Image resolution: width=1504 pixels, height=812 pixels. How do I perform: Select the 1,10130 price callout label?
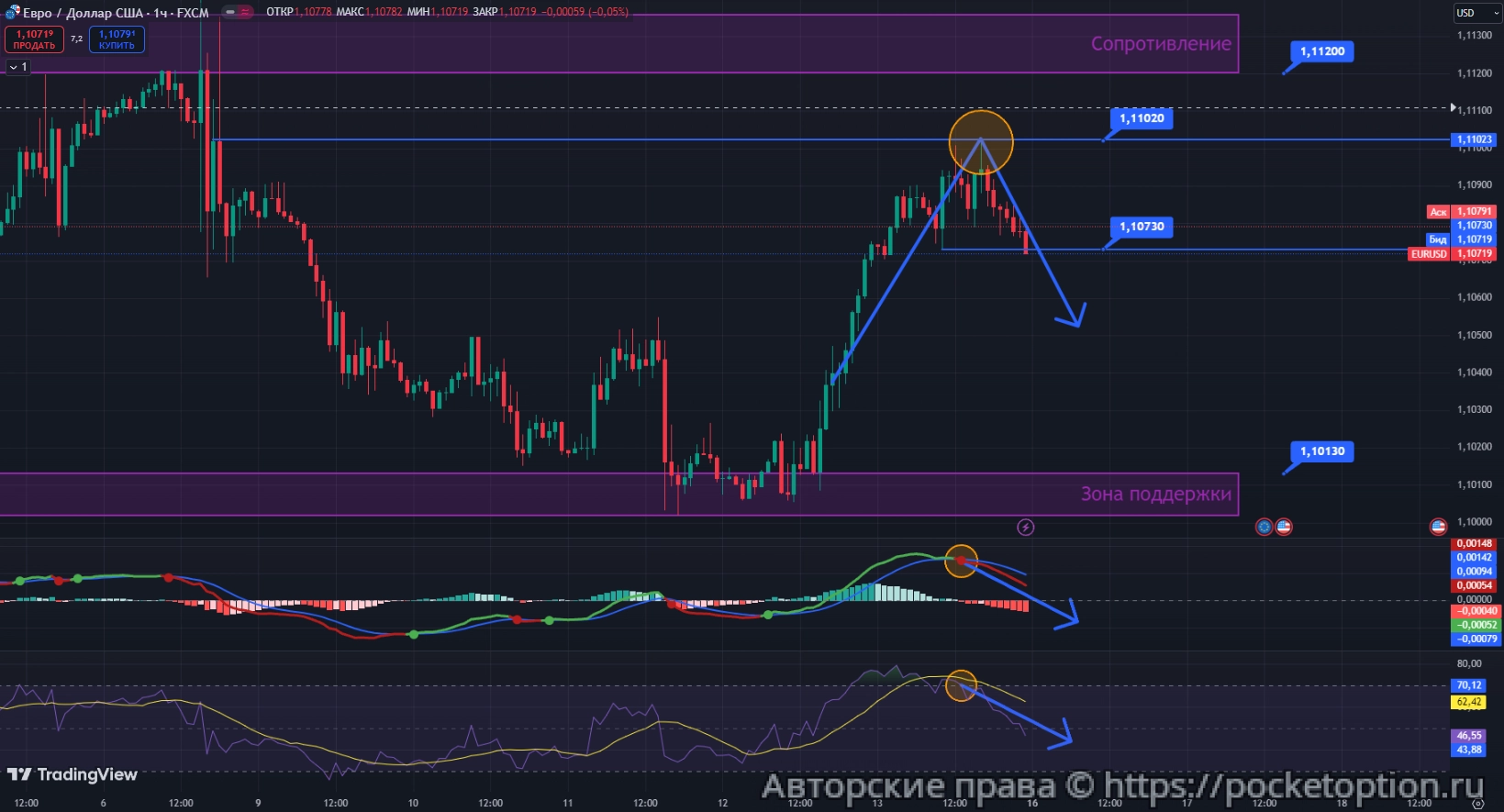point(1321,451)
